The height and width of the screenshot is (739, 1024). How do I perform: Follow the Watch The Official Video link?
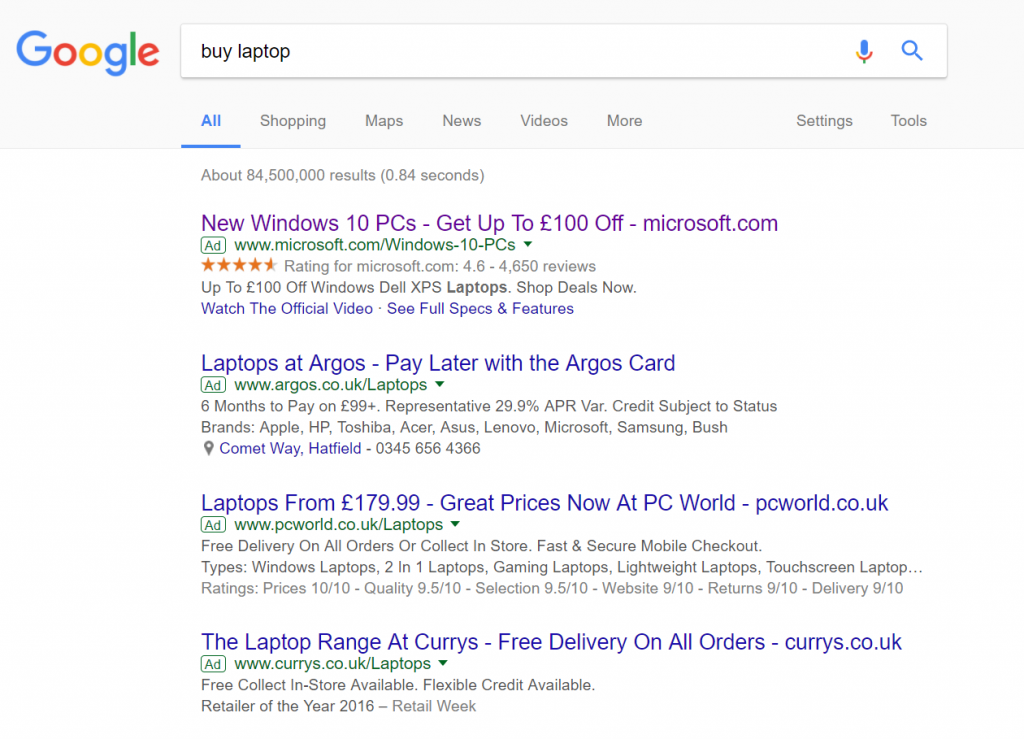pyautogui.click(x=287, y=309)
